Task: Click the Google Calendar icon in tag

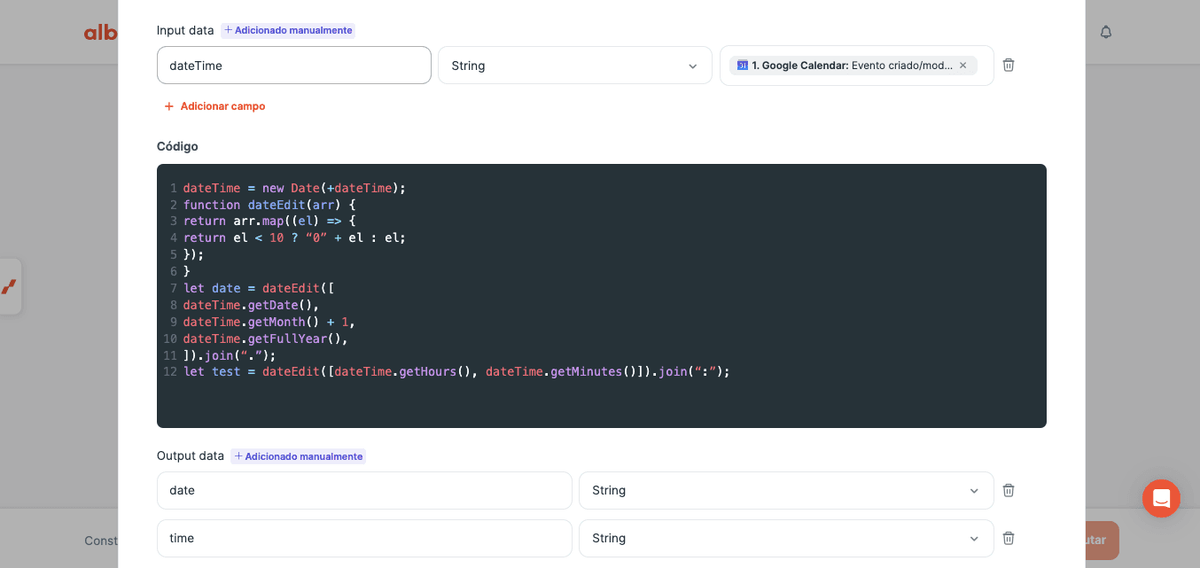Action: [742, 66]
